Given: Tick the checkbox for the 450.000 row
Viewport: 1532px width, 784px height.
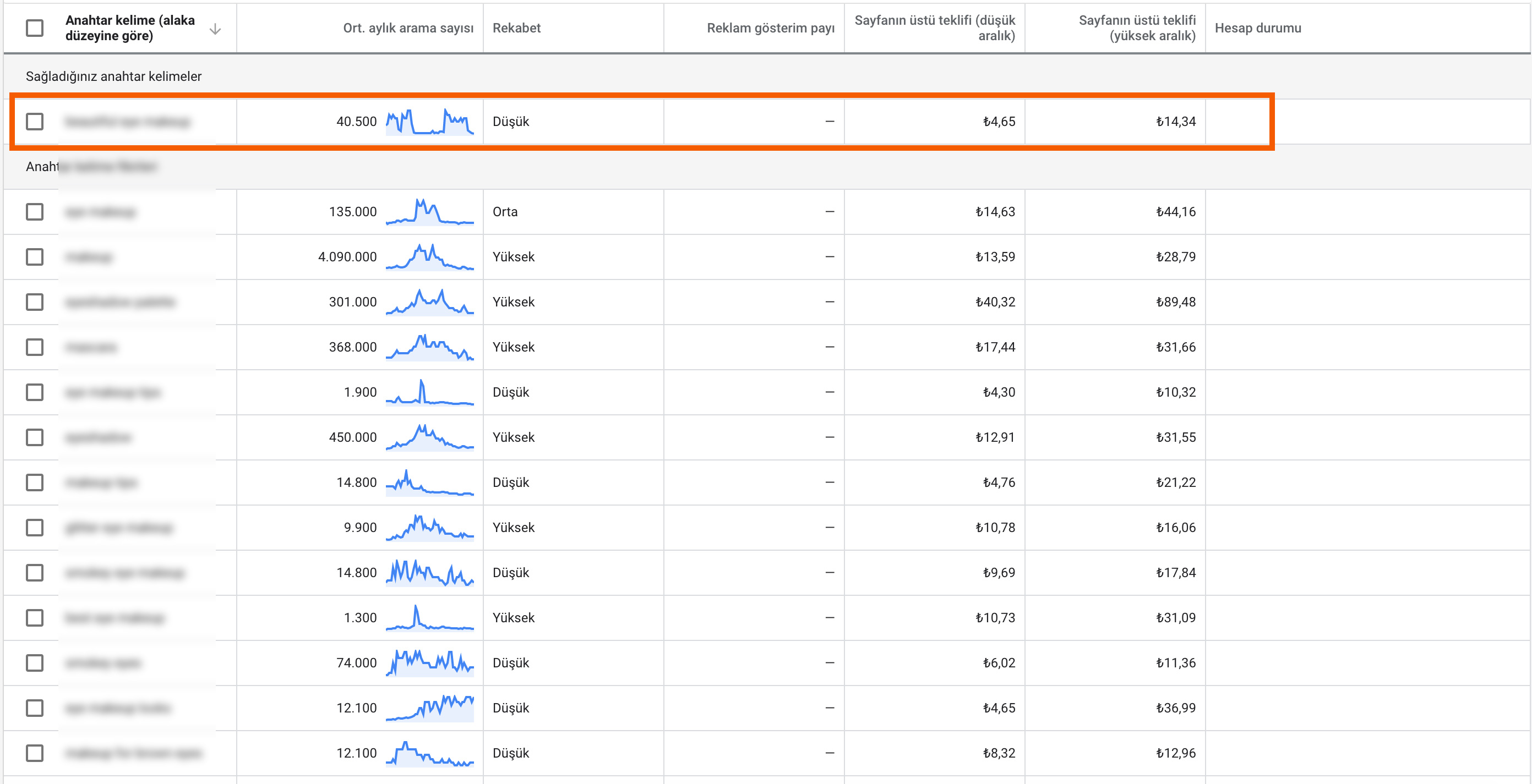Looking at the screenshot, I should 35,437.
